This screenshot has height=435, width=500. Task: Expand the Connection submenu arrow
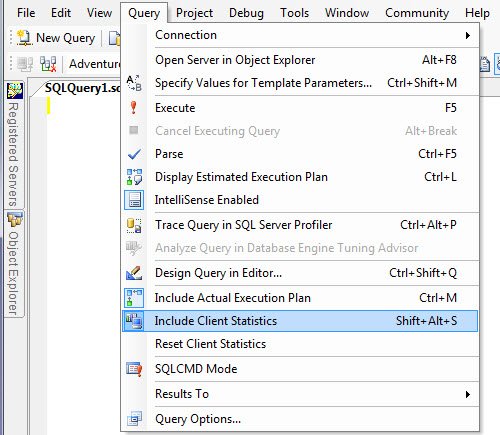(x=468, y=35)
